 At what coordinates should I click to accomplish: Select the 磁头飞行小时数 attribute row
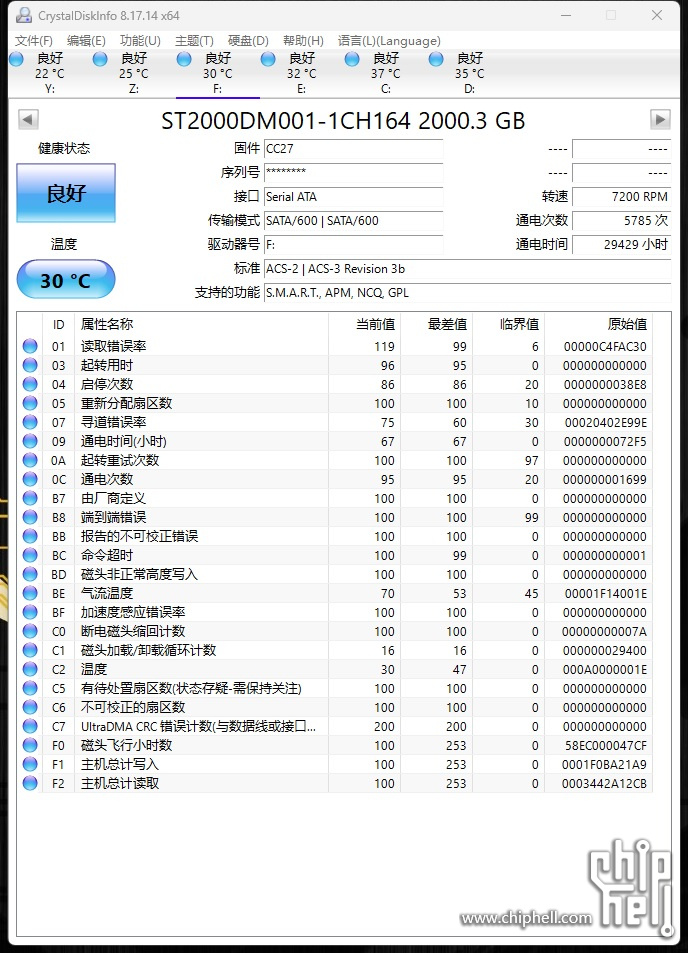coord(335,745)
